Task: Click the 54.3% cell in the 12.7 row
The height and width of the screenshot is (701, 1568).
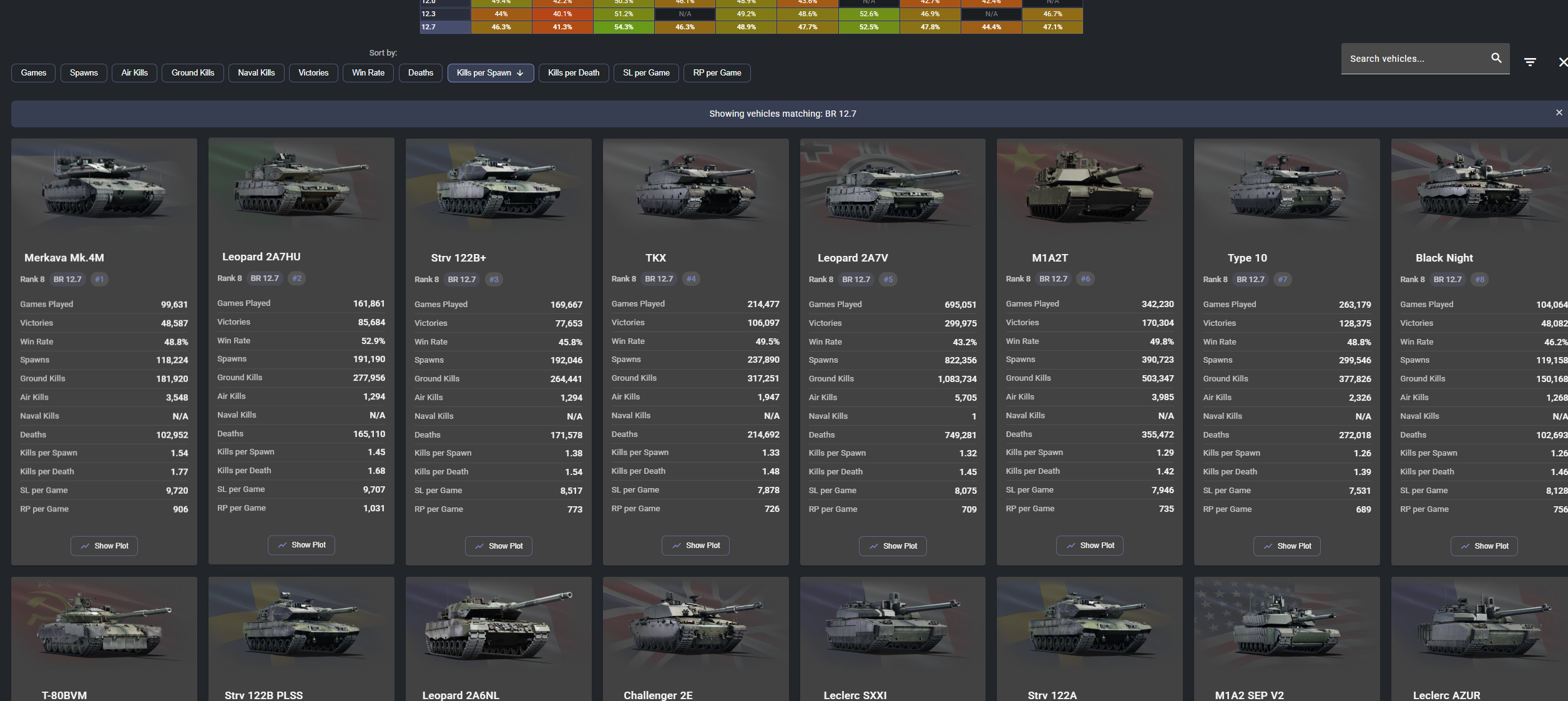Action: 623,27
